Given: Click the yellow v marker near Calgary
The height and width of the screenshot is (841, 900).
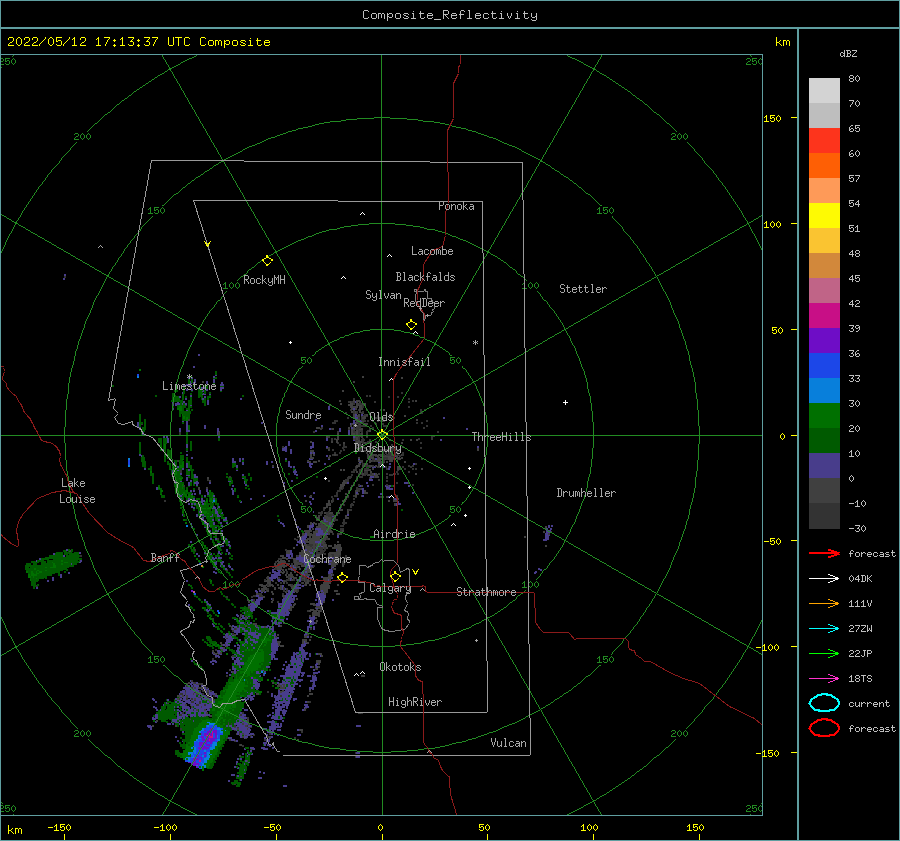Looking at the screenshot, I should [416, 572].
